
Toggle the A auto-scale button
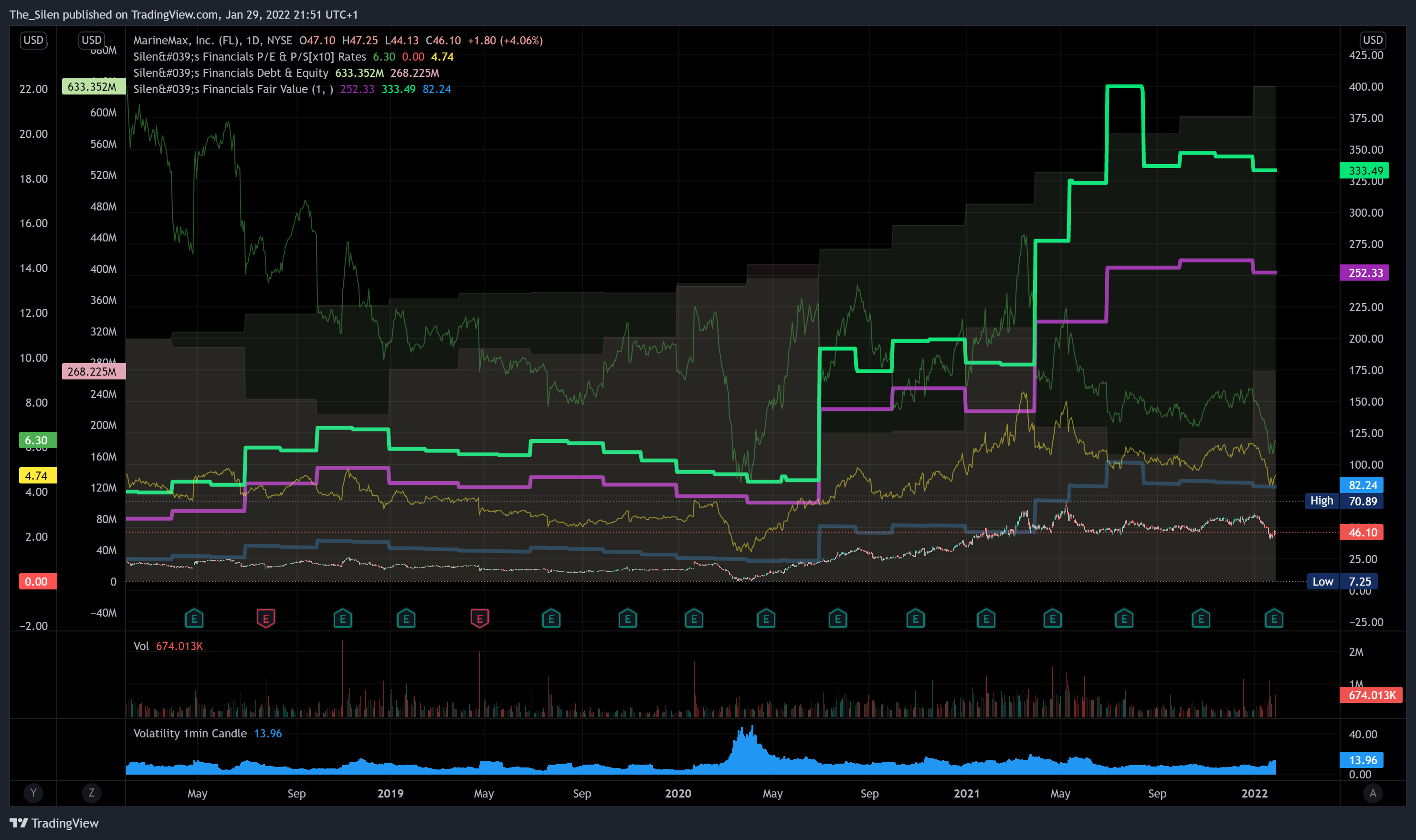click(1373, 793)
